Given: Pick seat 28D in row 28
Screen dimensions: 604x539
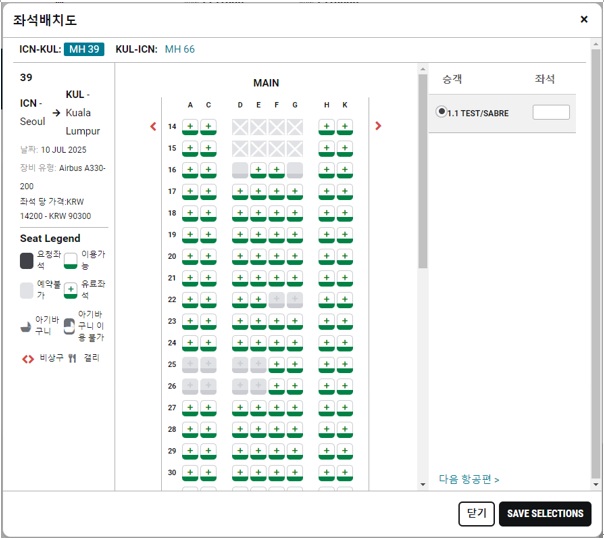Looking at the screenshot, I should tap(240, 429).
